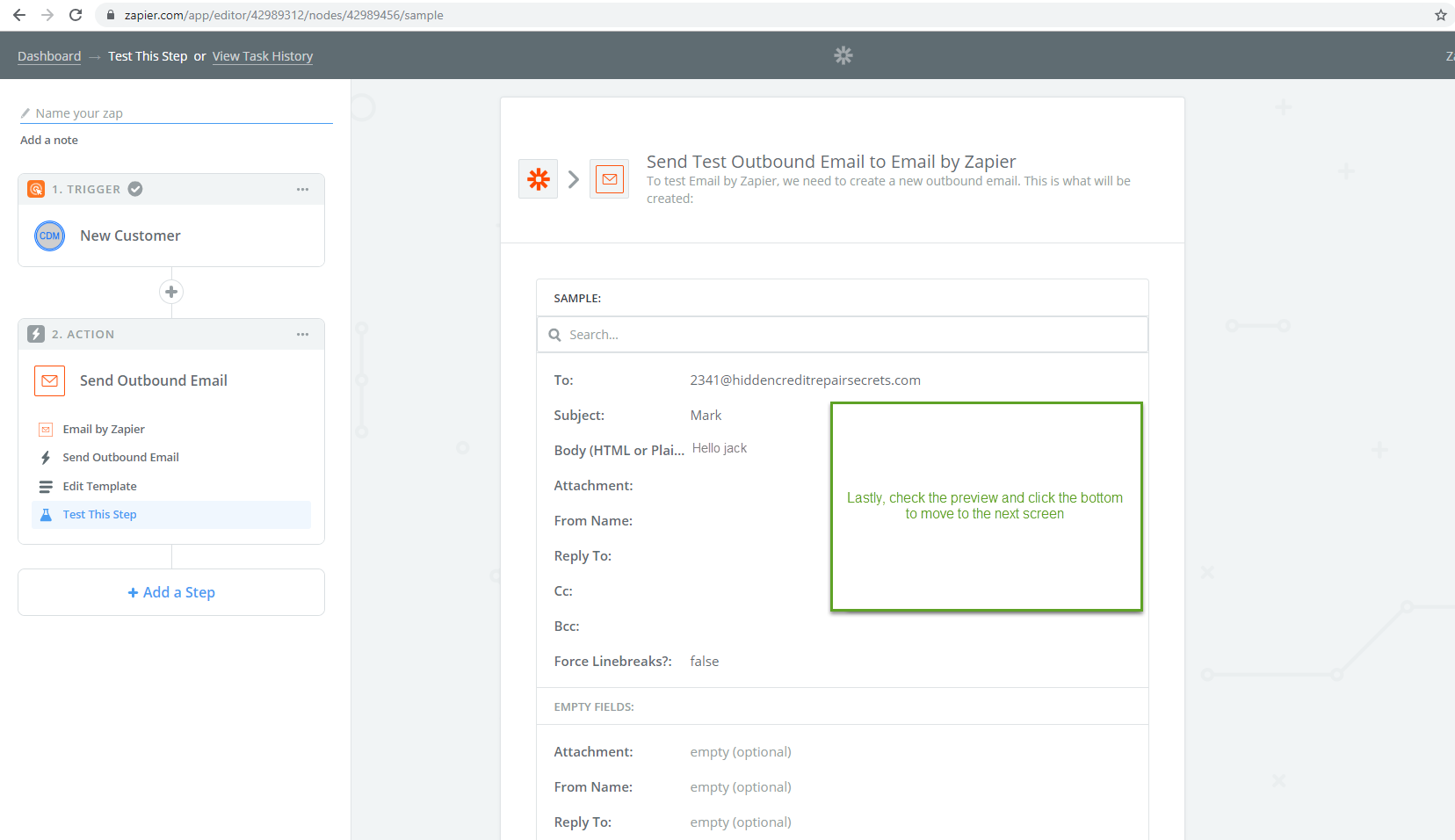Click the Zapier logo in header

point(843,55)
